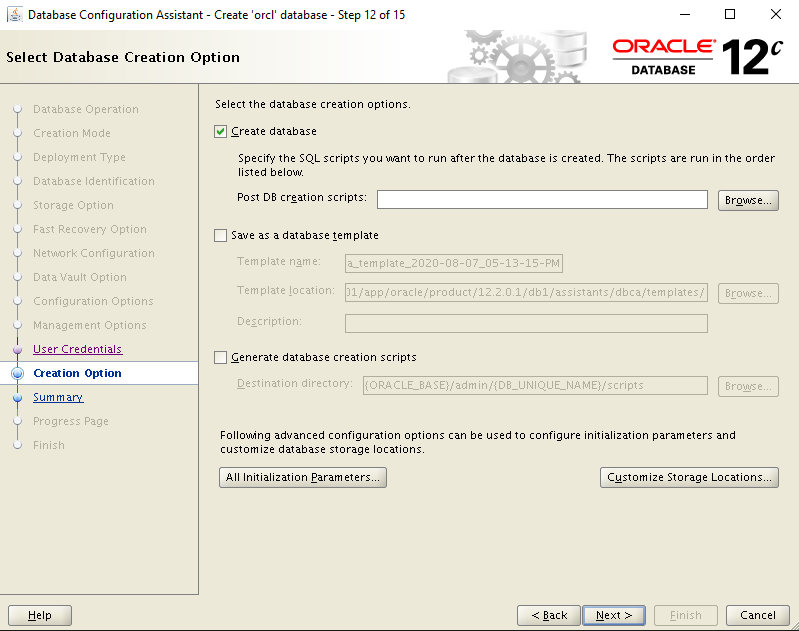Open All Initialization Parameters dialog

point(303,478)
